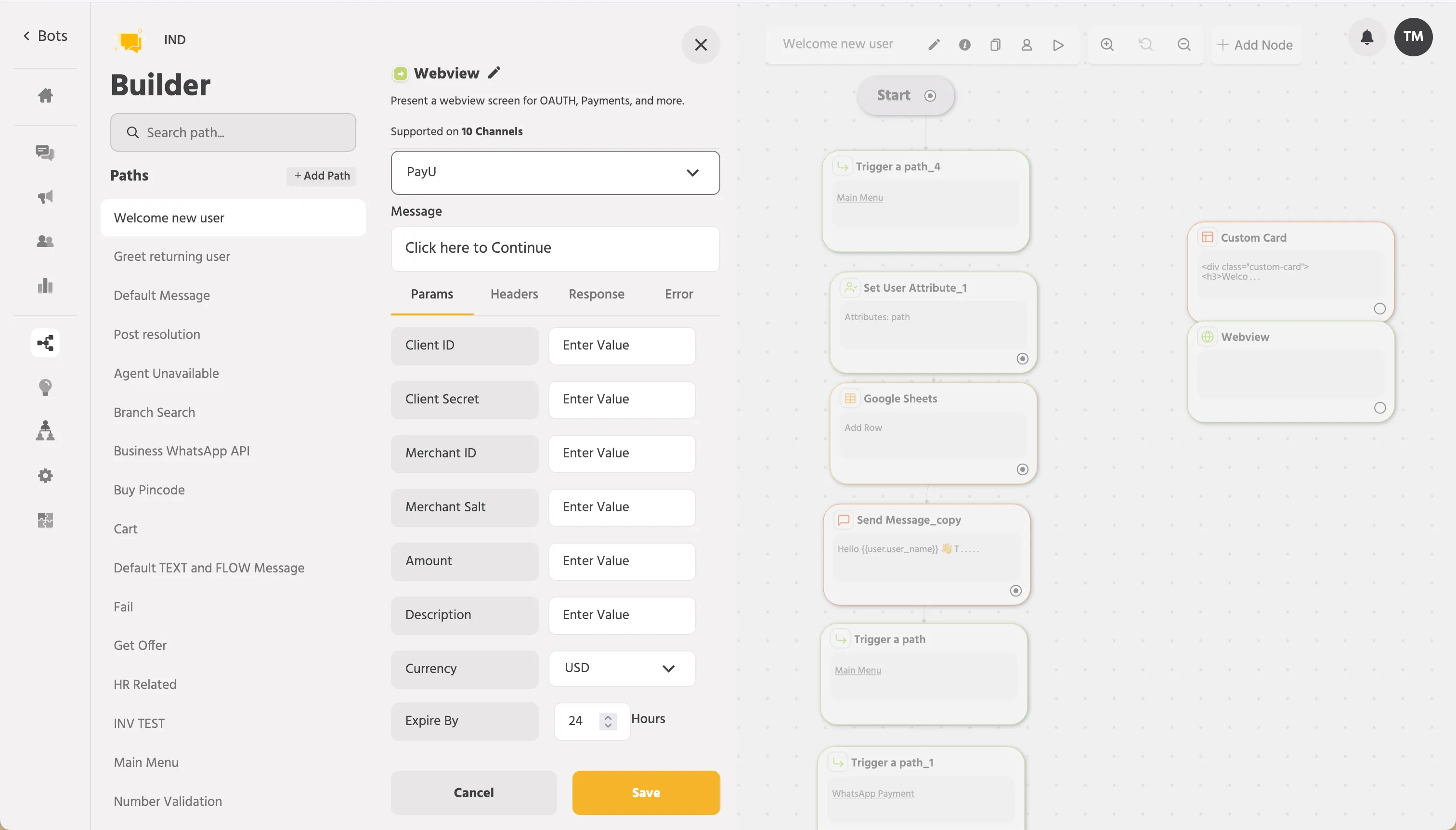Screen dimensions: 1456x830
Task: Switch to the Response tab
Action: (596, 294)
